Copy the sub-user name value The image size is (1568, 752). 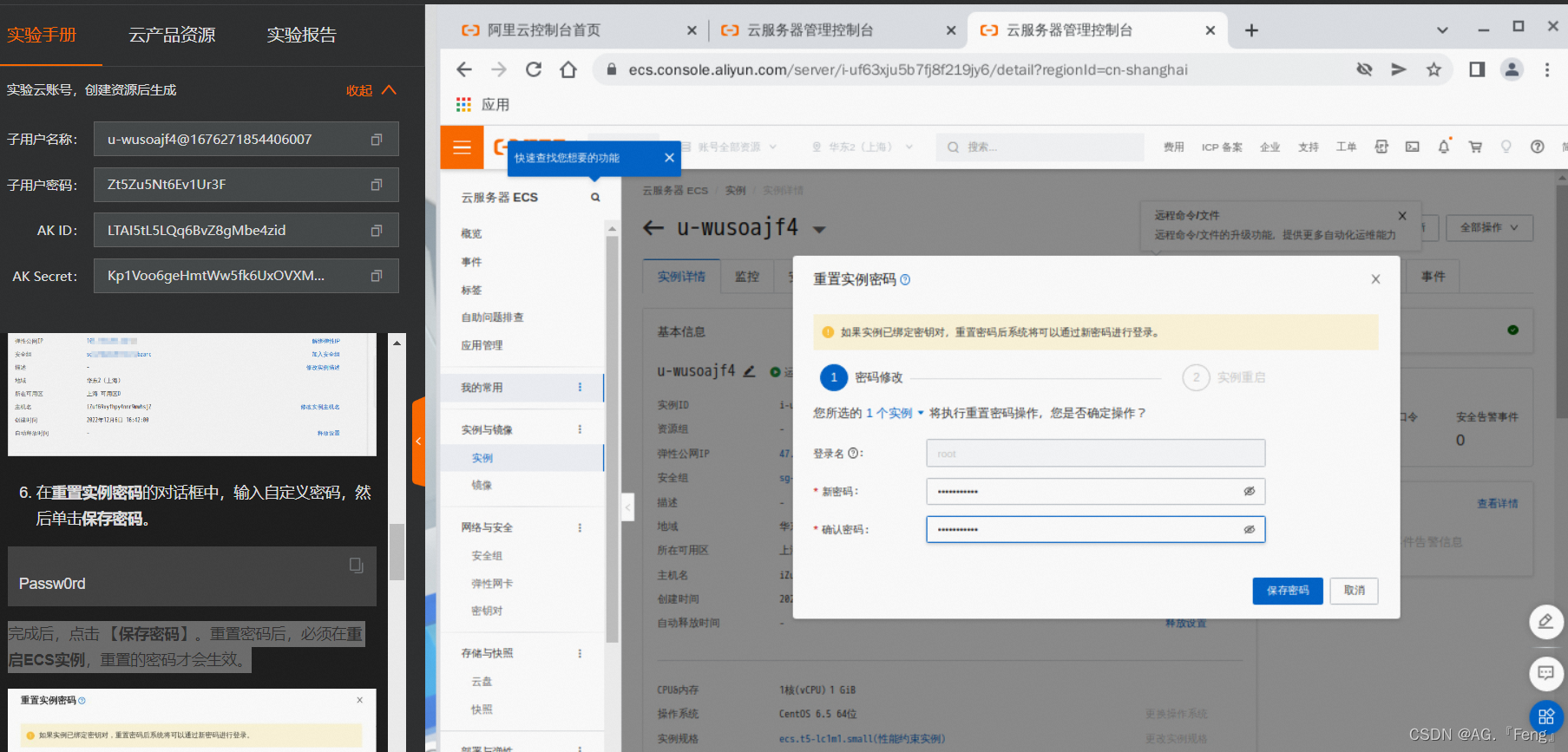(377, 140)
